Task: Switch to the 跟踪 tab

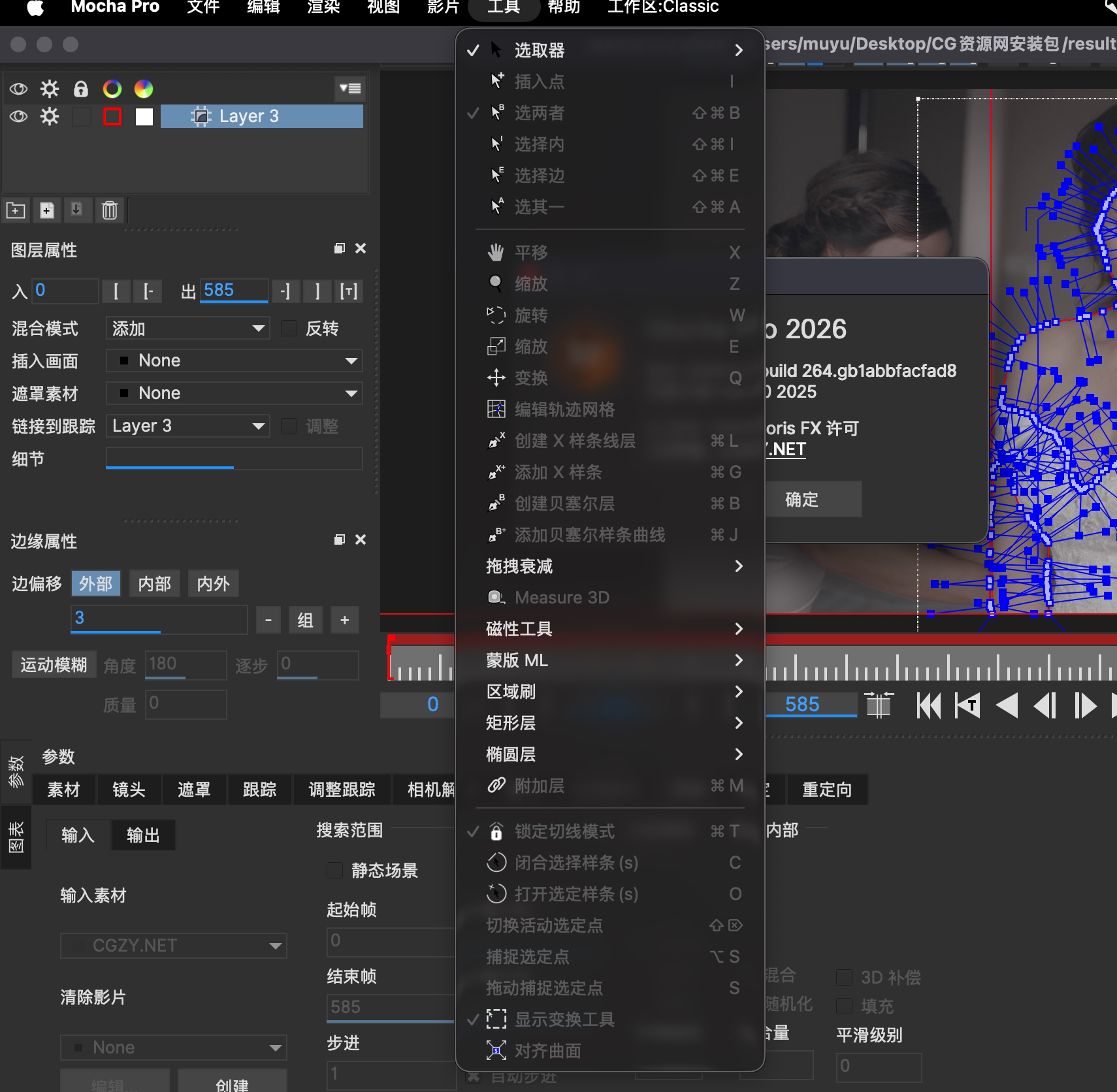Action: click(x=259, y=790)
